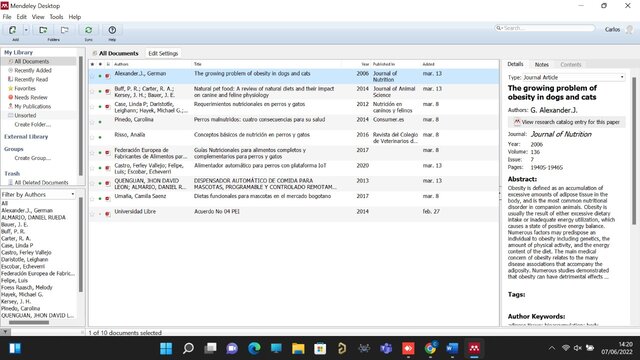Open PDF icon for Alexander.J., German row
Image resolution: width=640 pixels, height=360 pixels.
[x=108, y=76]
